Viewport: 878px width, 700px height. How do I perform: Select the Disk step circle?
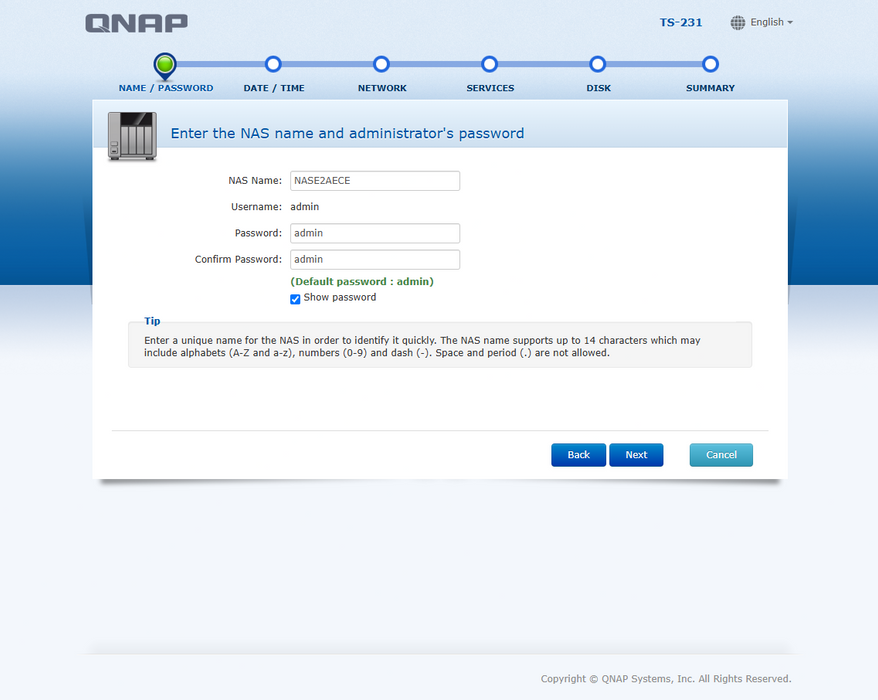(x=597, y=64)
